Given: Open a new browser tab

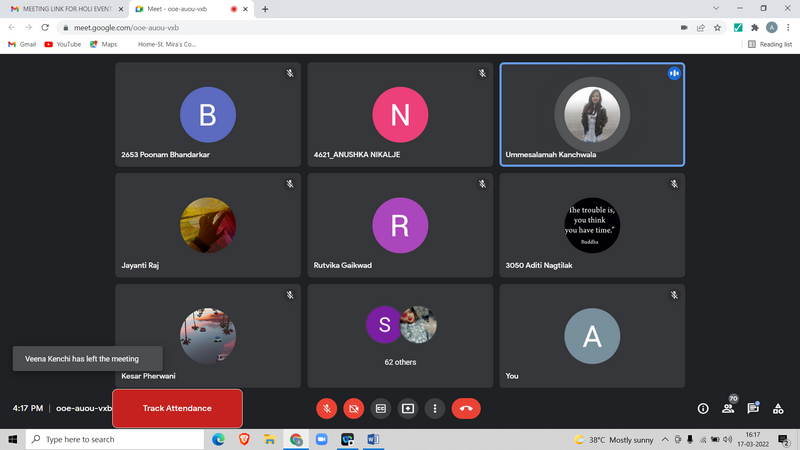Looking at the screenshot, I should 265,9.
